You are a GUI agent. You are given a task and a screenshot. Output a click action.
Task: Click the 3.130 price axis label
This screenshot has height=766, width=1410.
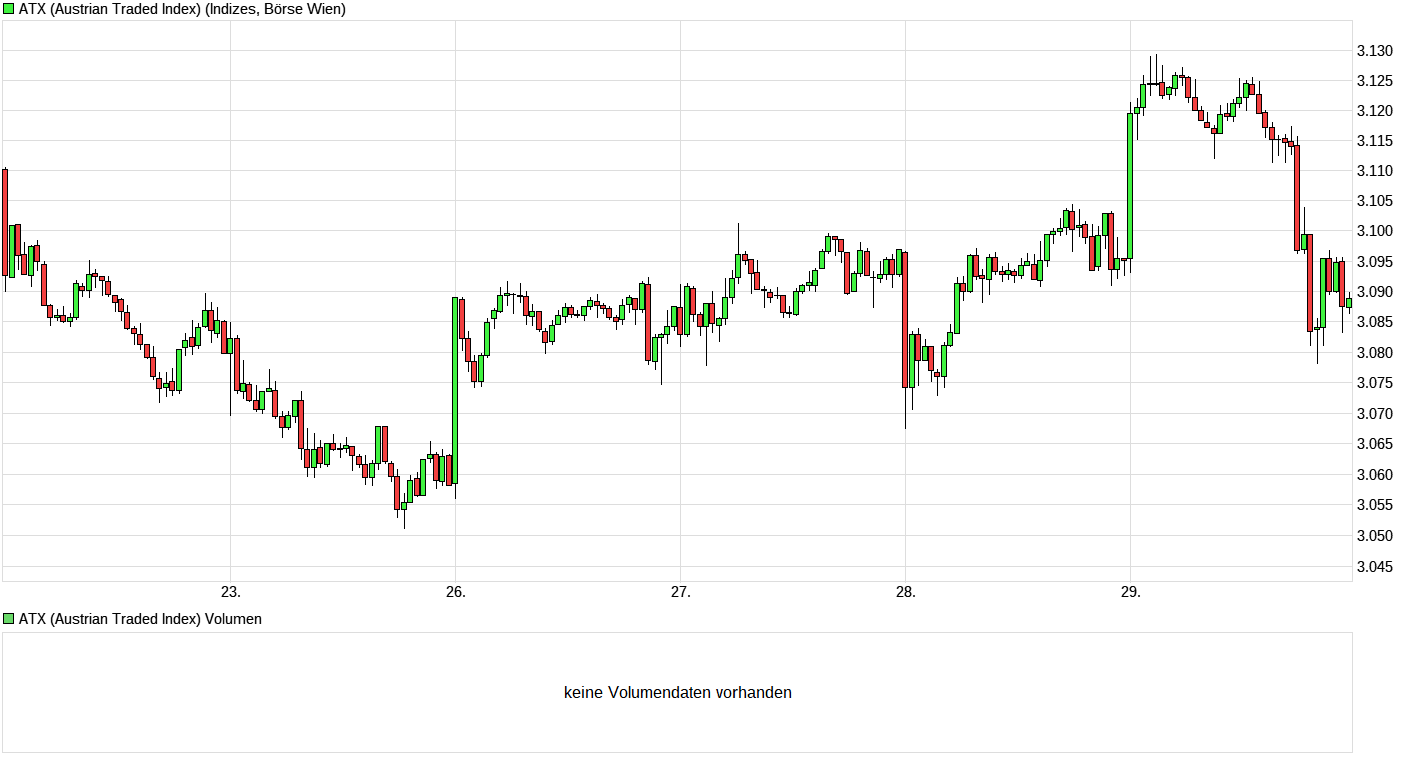pyautogui.click(x=1375, y=51)
